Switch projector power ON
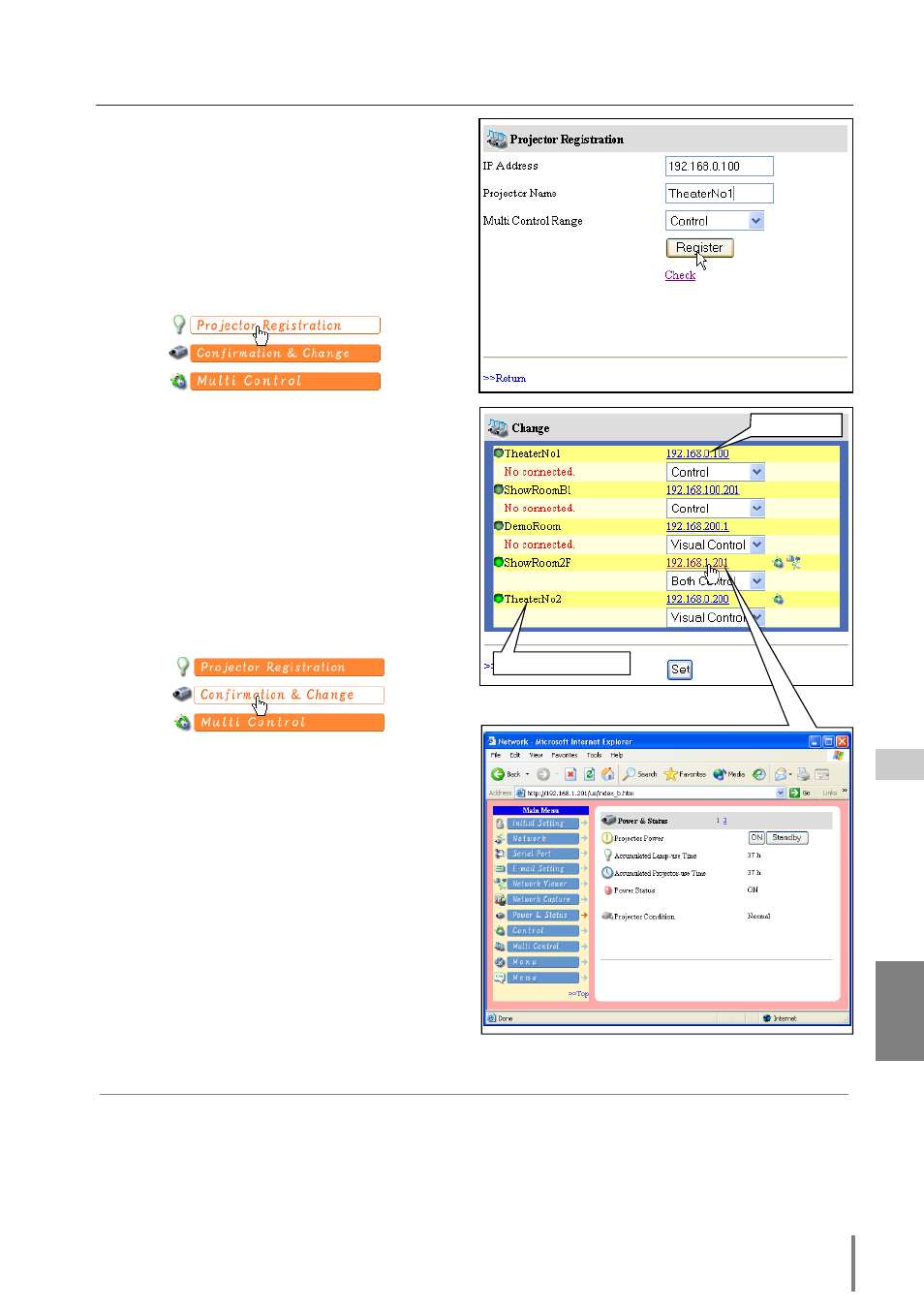This screenshot has height=1309, width=924. [756, 837]
